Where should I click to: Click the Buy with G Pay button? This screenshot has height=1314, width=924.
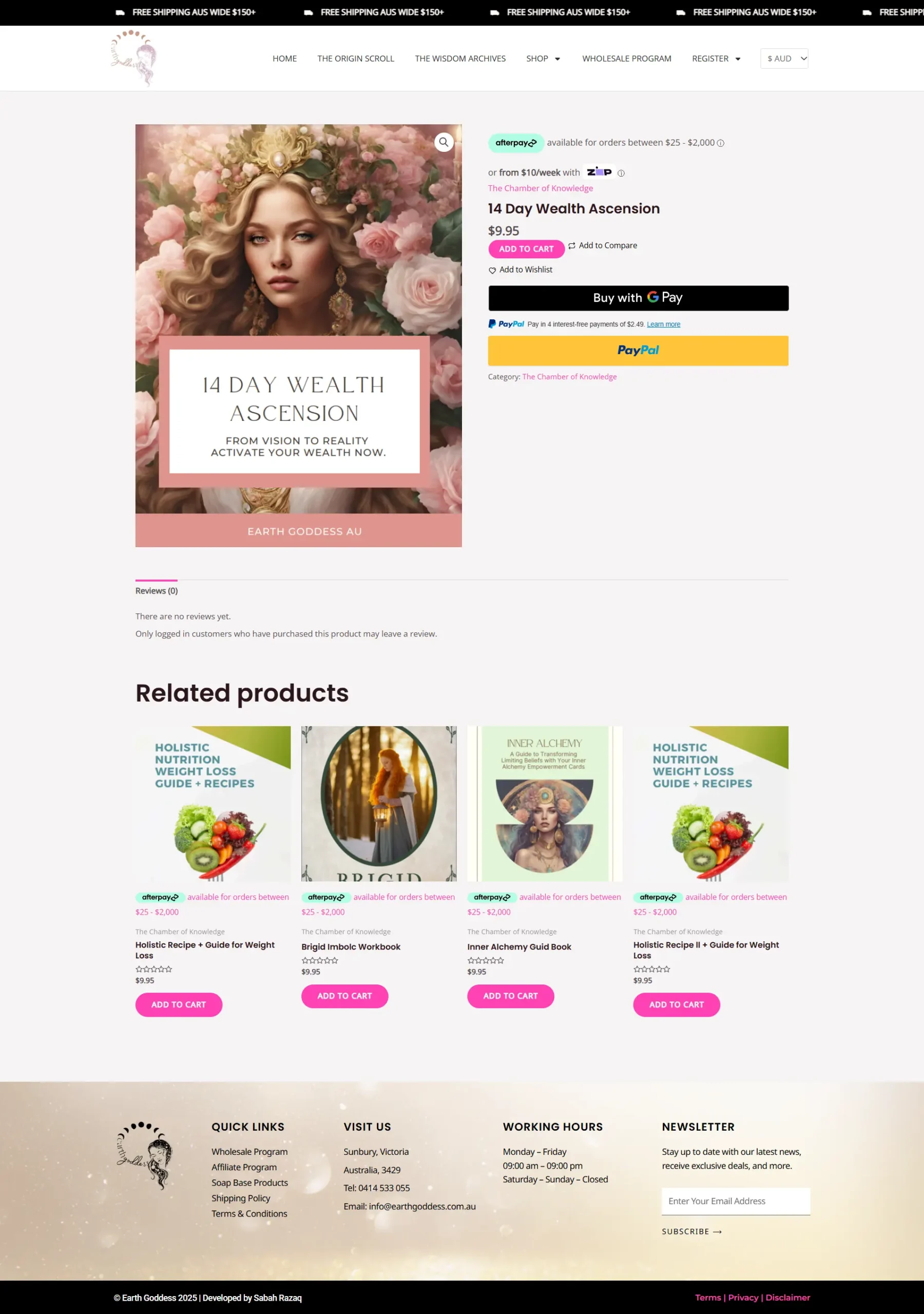[x=638, y=298]
